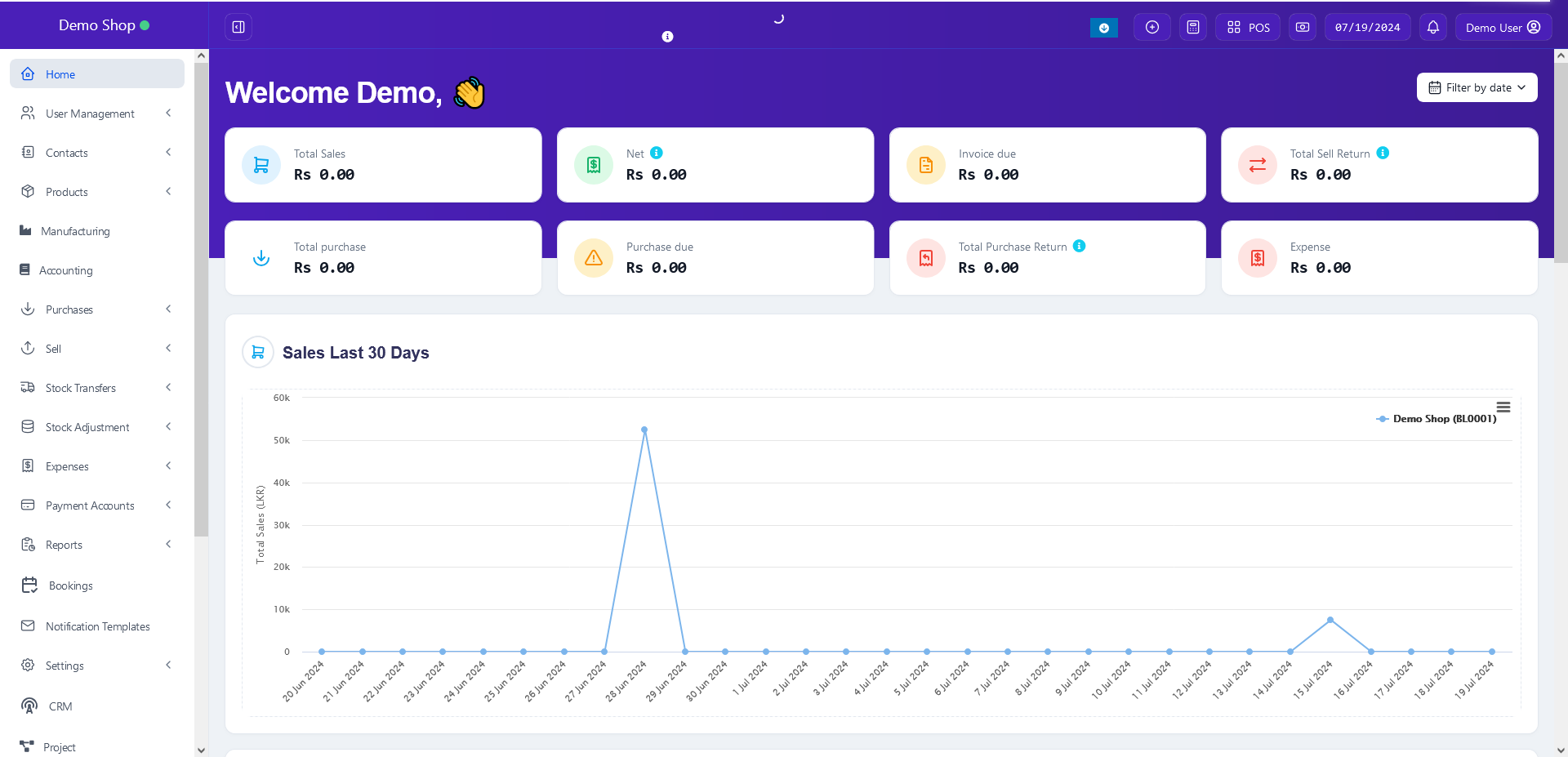
Task: Click the blue download arrow button
Action: click(1103, 28)
